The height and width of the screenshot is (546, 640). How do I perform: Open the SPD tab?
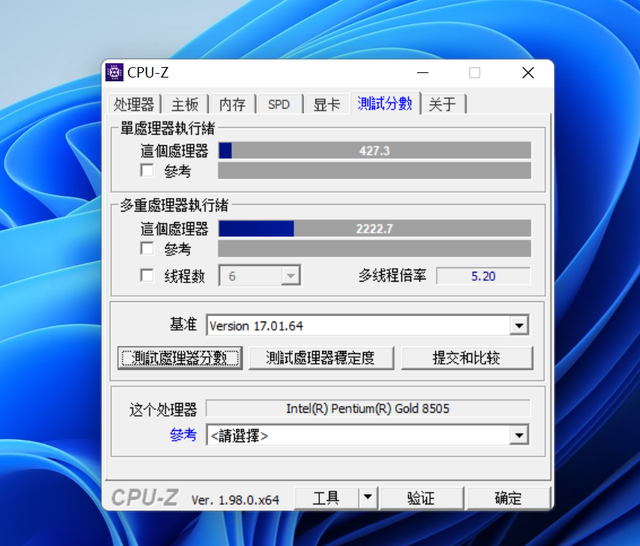click(x=279, y=104)
